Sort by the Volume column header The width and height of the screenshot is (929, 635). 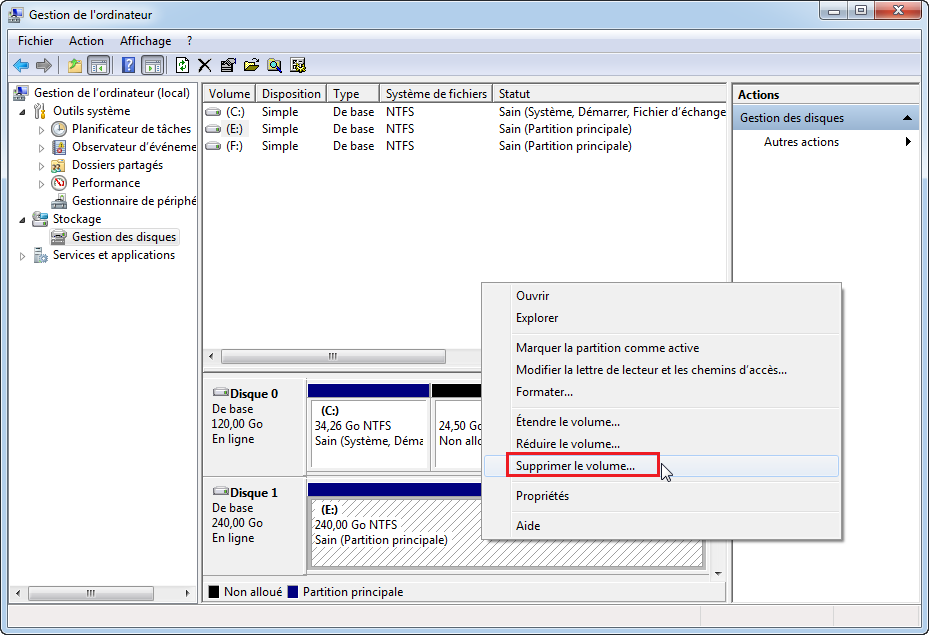(229, 94)
